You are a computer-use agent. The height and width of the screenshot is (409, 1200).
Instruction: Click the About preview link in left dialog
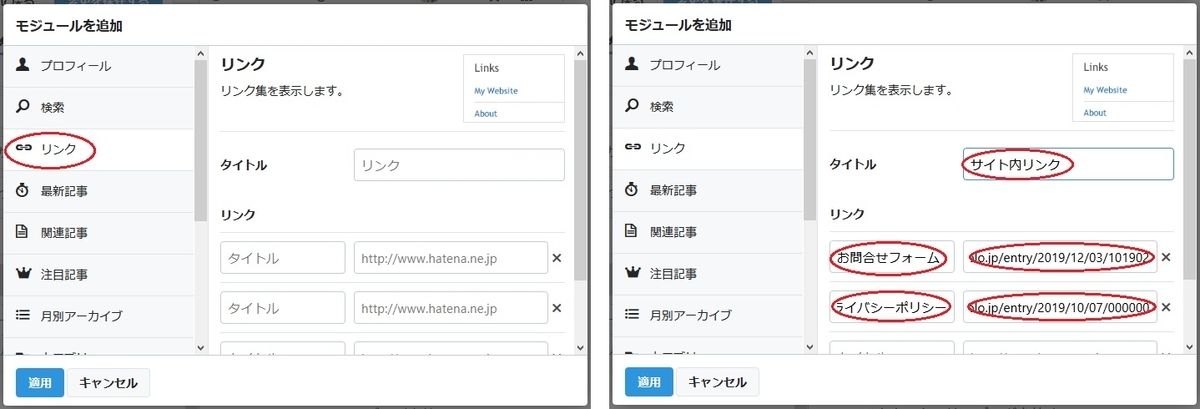coord(486,114)
